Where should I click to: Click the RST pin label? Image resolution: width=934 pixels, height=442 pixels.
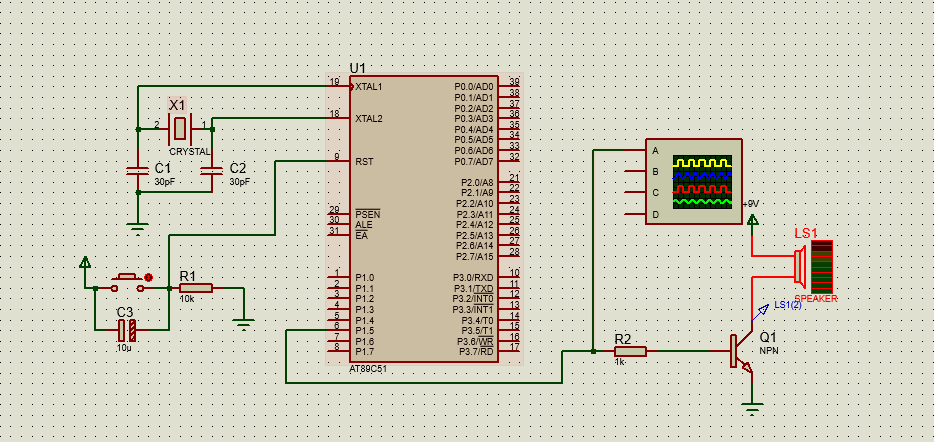pyautogui.click(x=364, y=161)
